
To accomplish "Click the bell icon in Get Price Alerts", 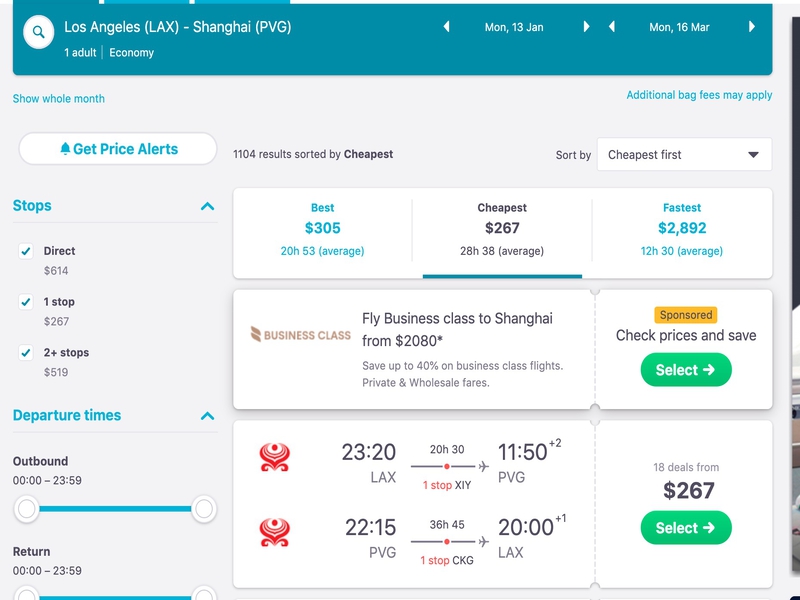I will coord(65,148).
